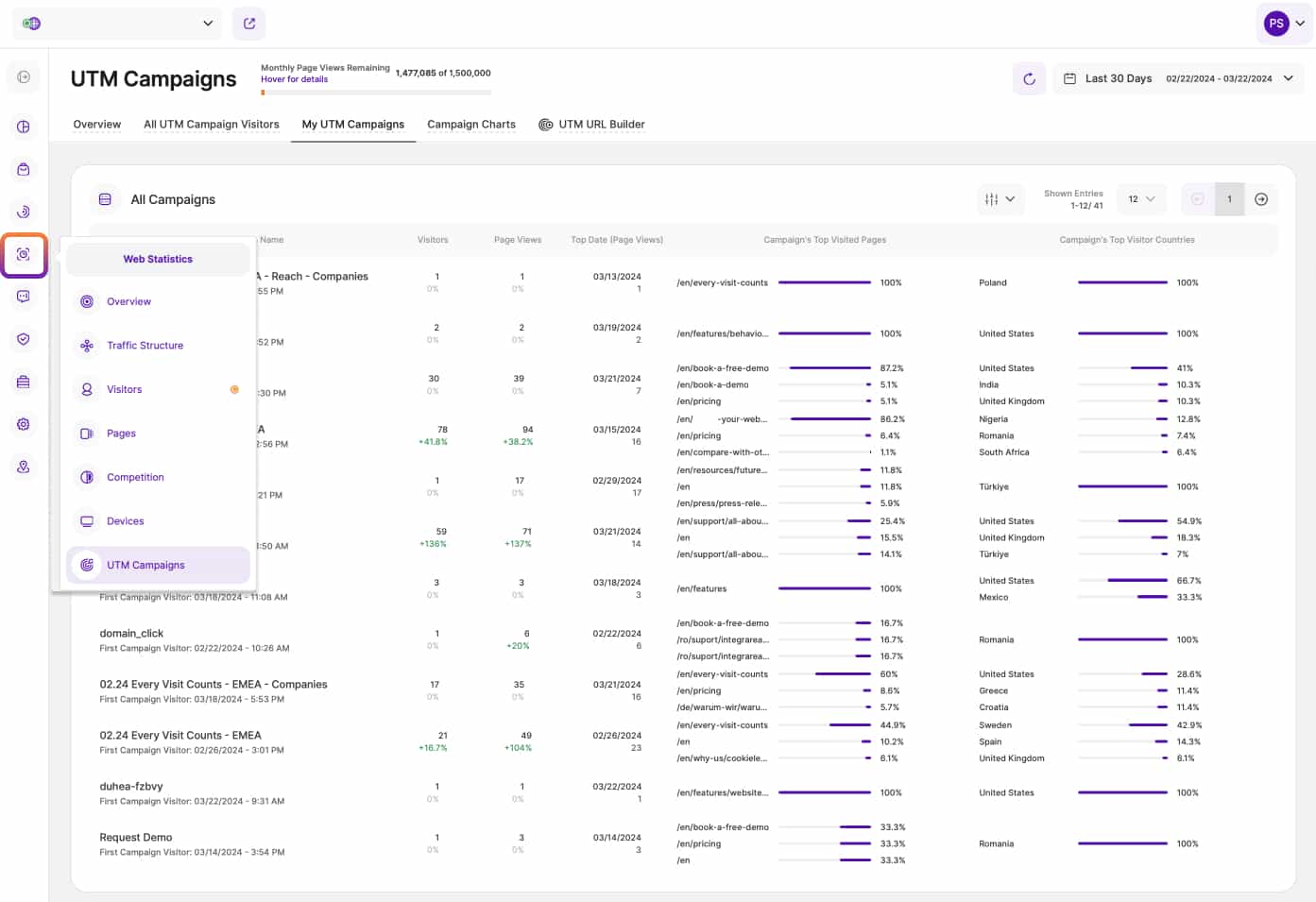Click the next page arrow icon
This screenshot has width=1316, height=902.
coord(1261,199)
